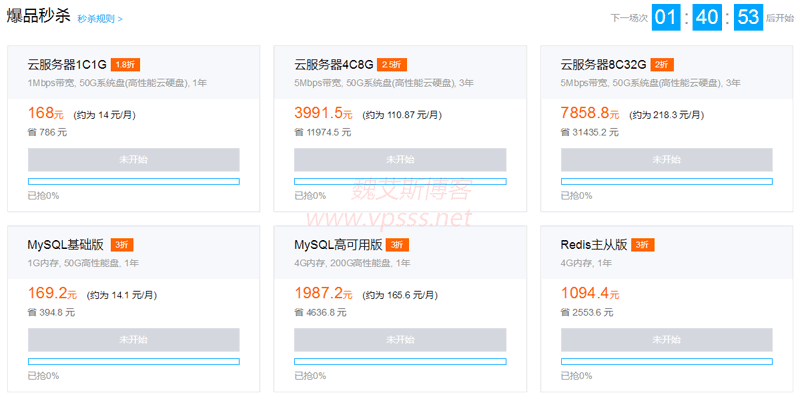Click the 3折 badge next to MySQL高可用版
This screenshot has height=401, width=800.
point(397,245)
